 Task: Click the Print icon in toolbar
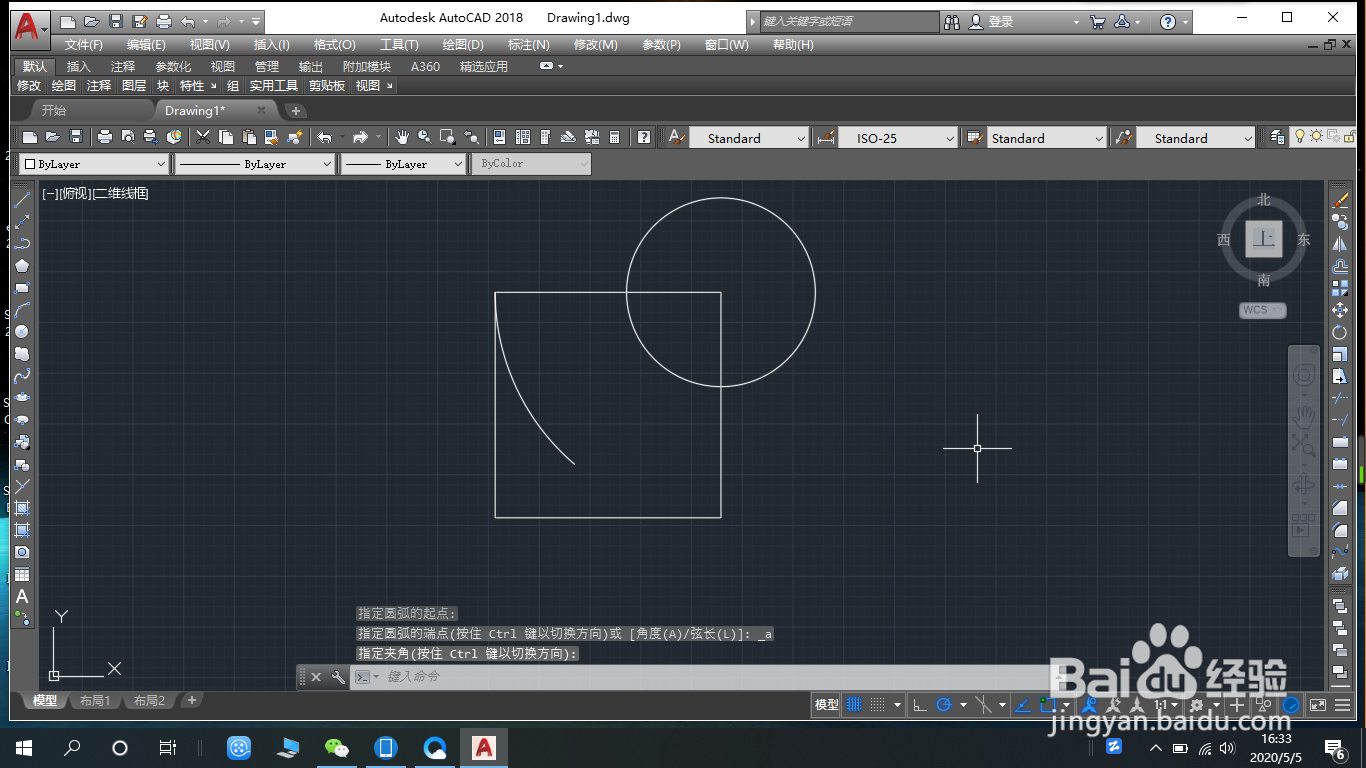[x=104, y=137]
